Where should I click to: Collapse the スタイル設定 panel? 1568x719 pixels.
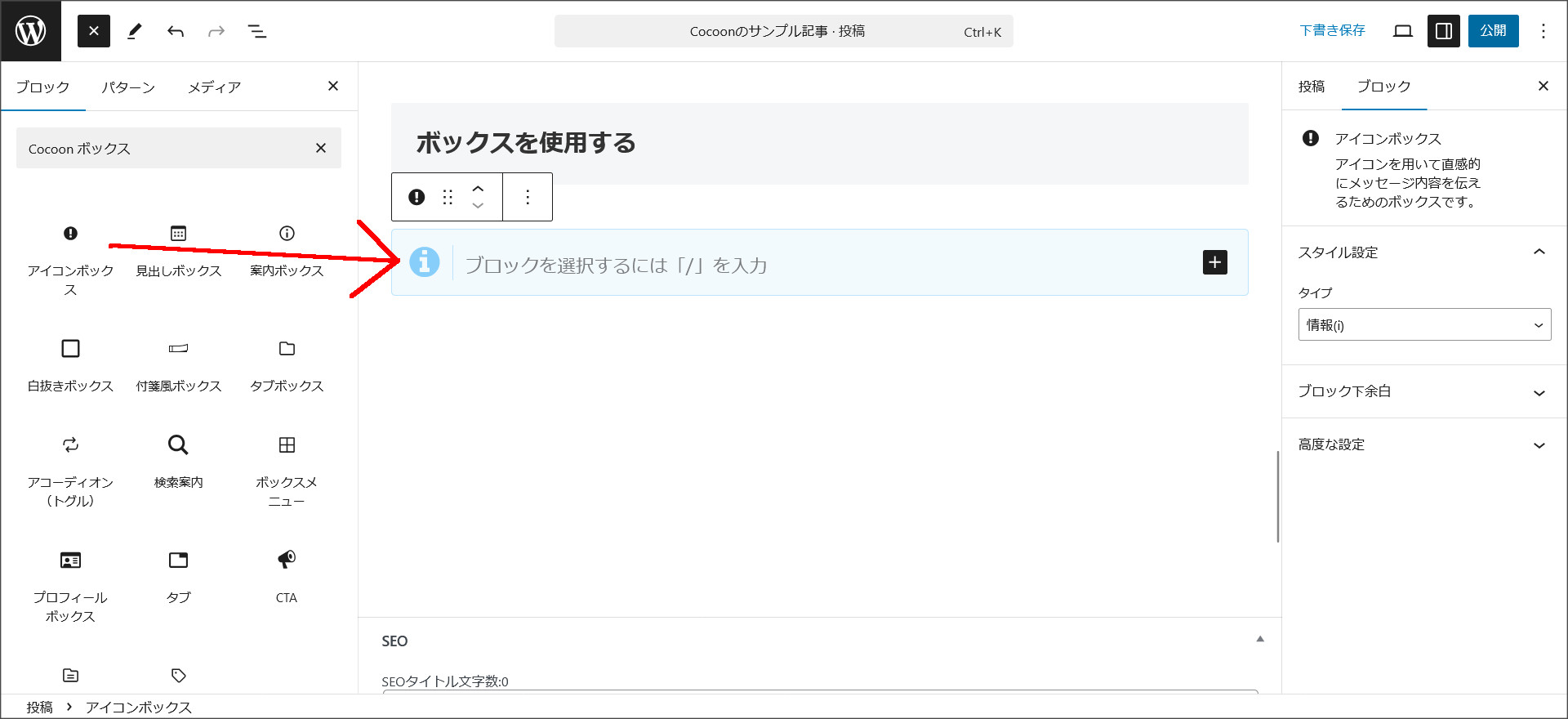[x=1424, y=252]
